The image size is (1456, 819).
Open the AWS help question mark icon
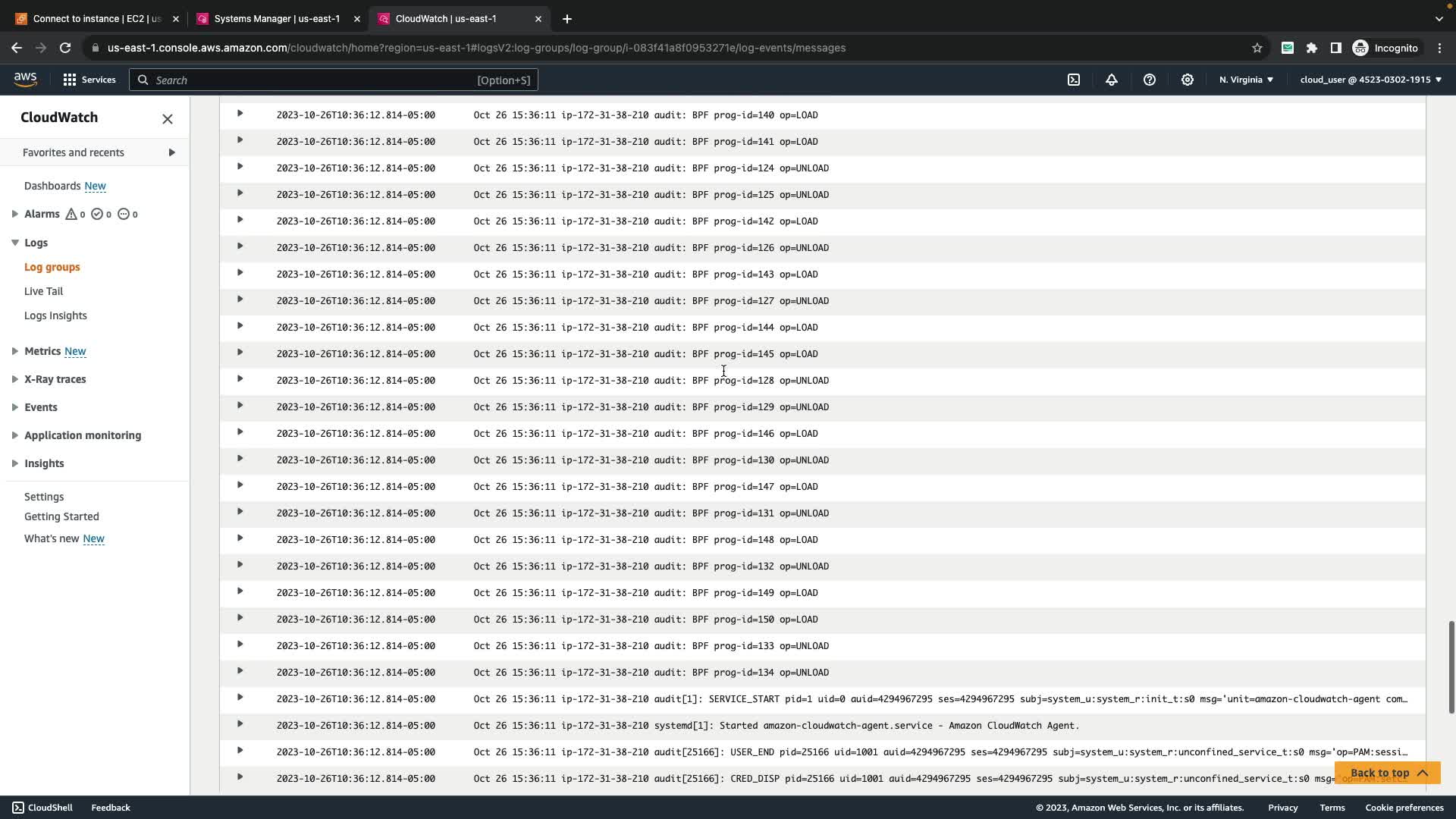[x=1150, y=80]
